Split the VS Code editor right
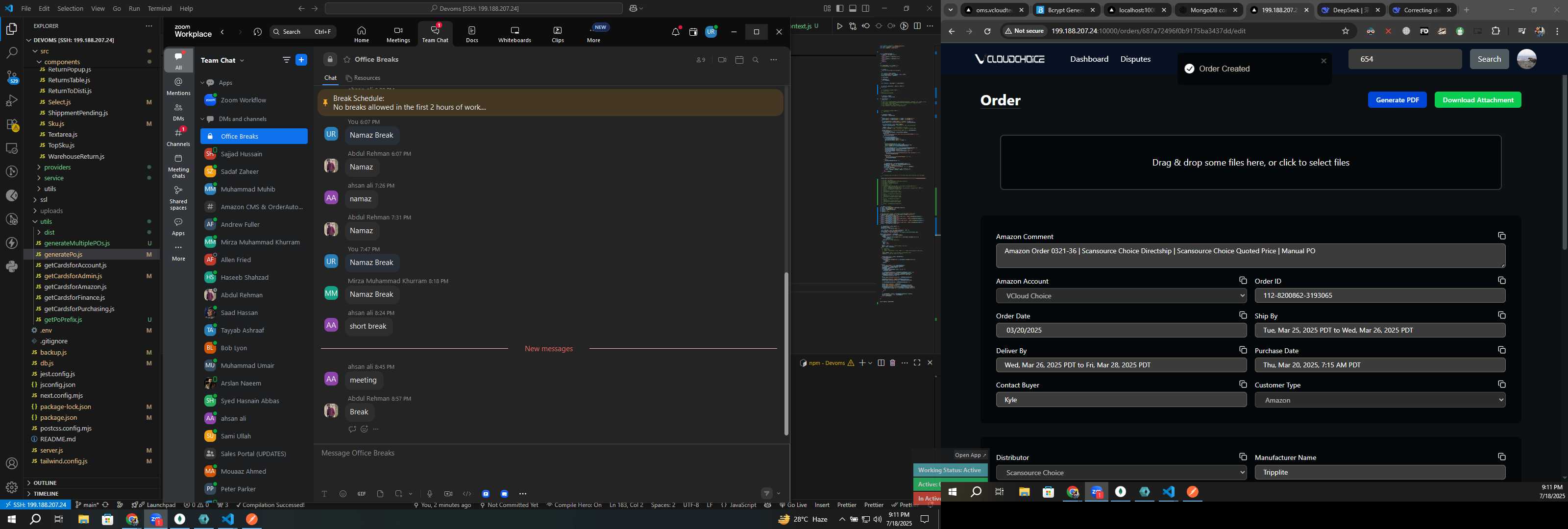1568x529 pixels. click(917, 26)
